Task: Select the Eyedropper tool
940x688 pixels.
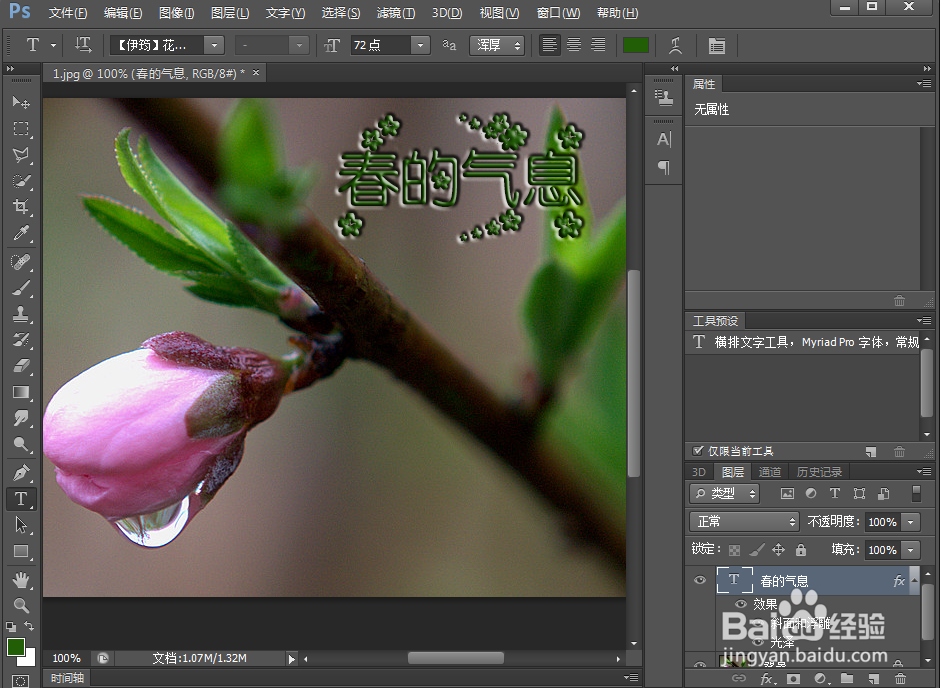Action: point(21,233)
